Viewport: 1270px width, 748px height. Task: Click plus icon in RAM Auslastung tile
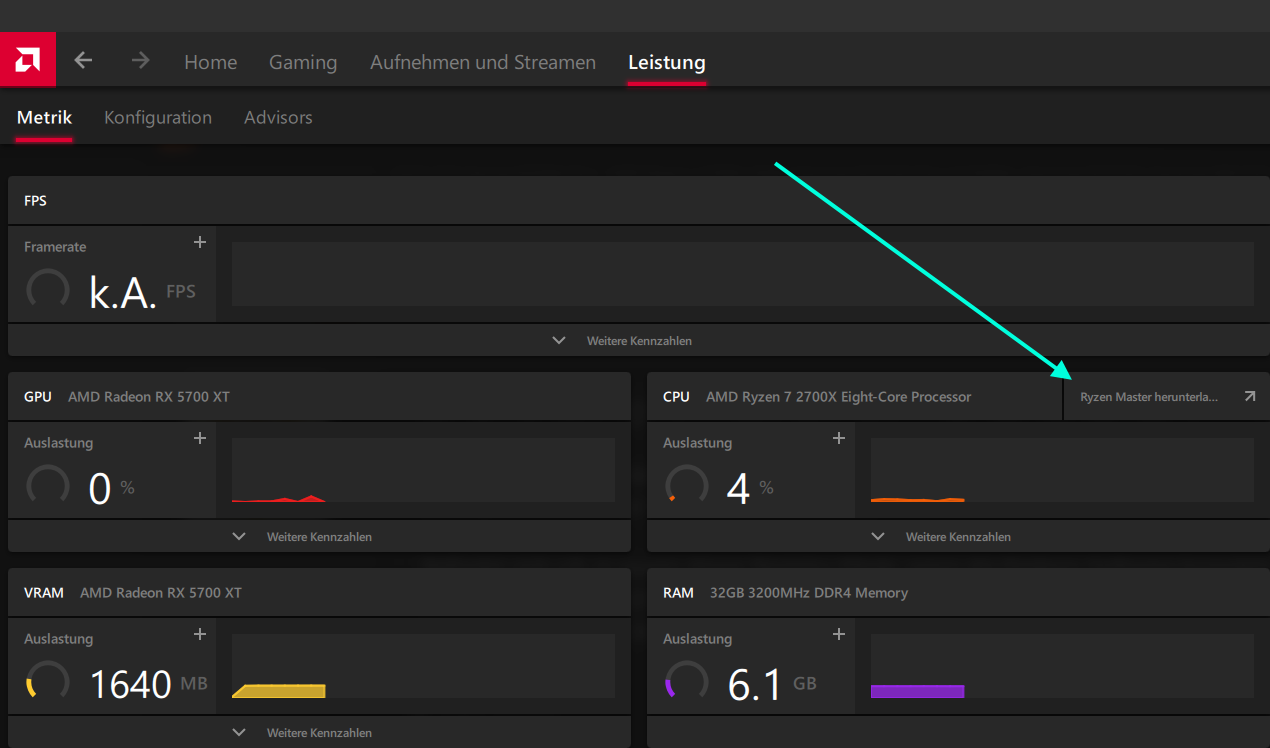pyautogui.click(x=839, y=634)
